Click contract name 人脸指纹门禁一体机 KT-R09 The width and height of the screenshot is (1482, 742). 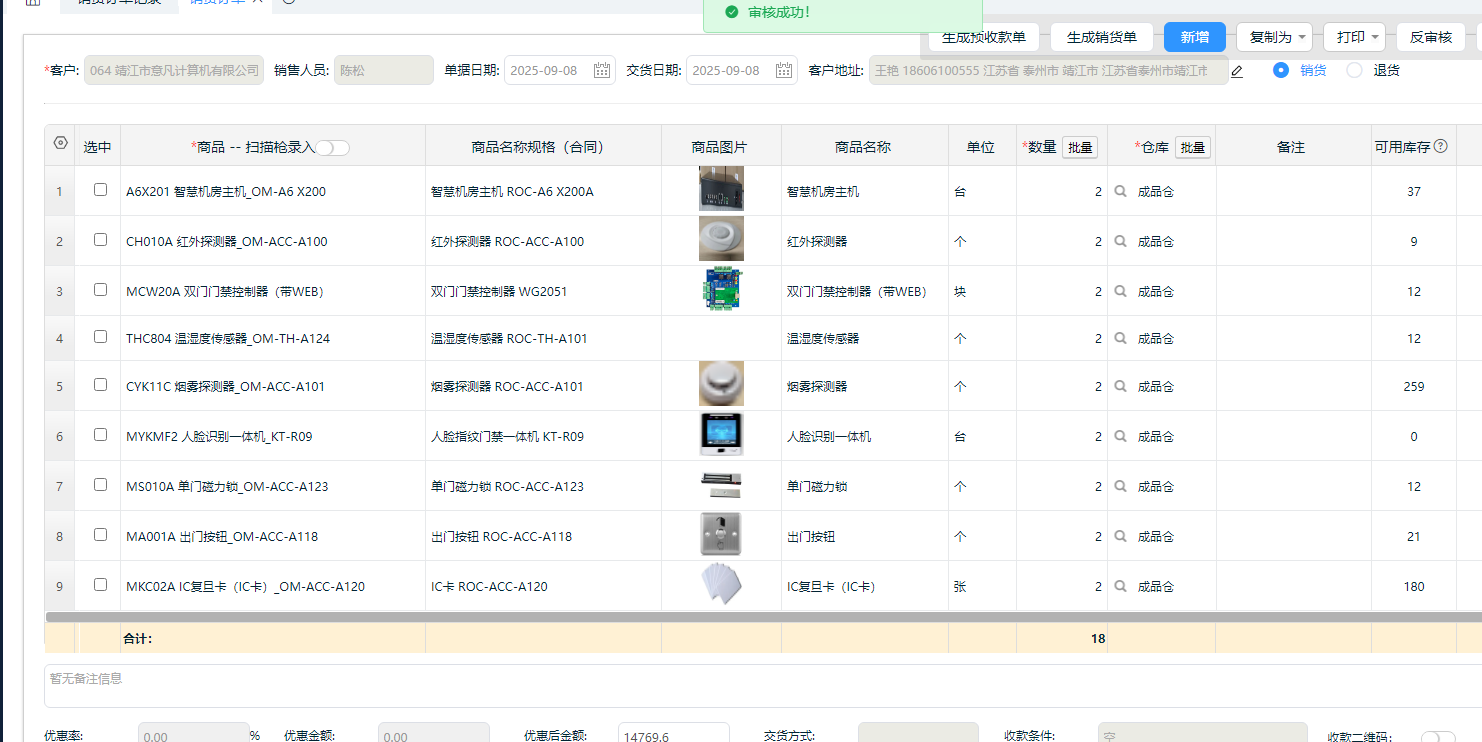point(507,436)
